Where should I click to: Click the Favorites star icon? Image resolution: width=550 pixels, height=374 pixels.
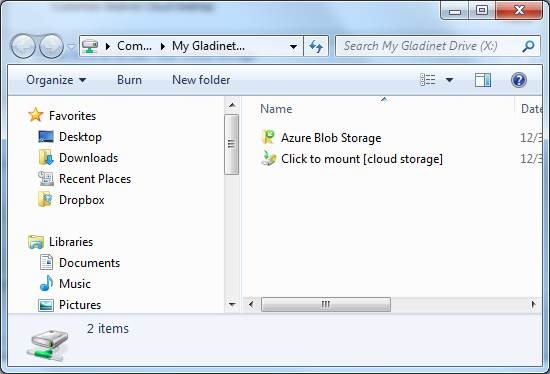35,115
